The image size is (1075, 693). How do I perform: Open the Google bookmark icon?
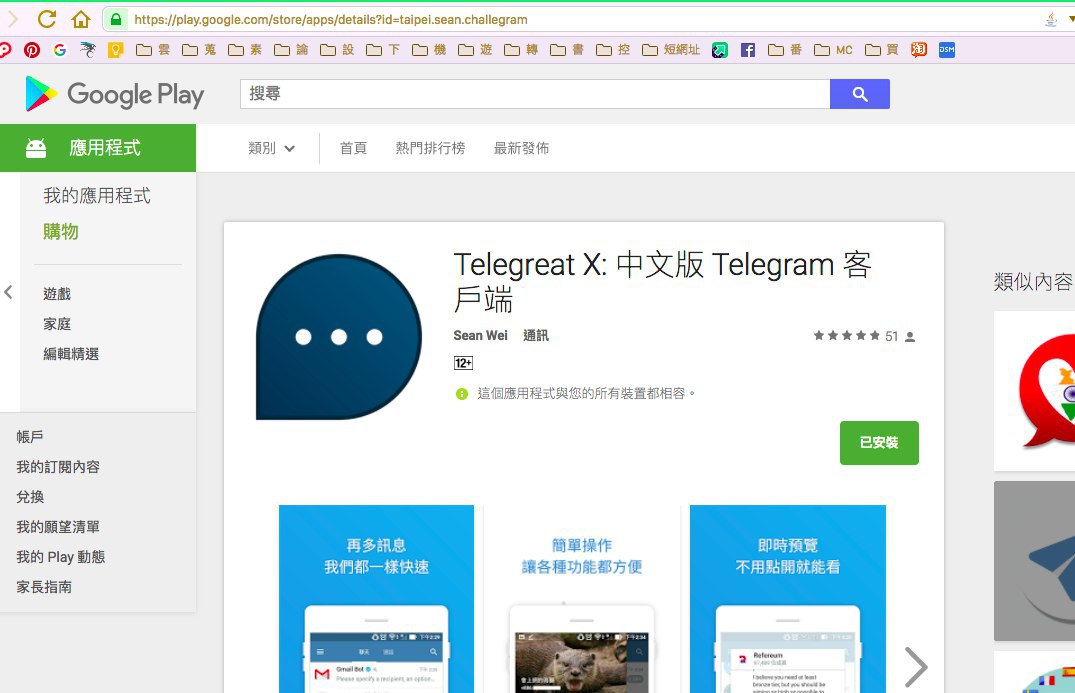click(x=60, y=49)
